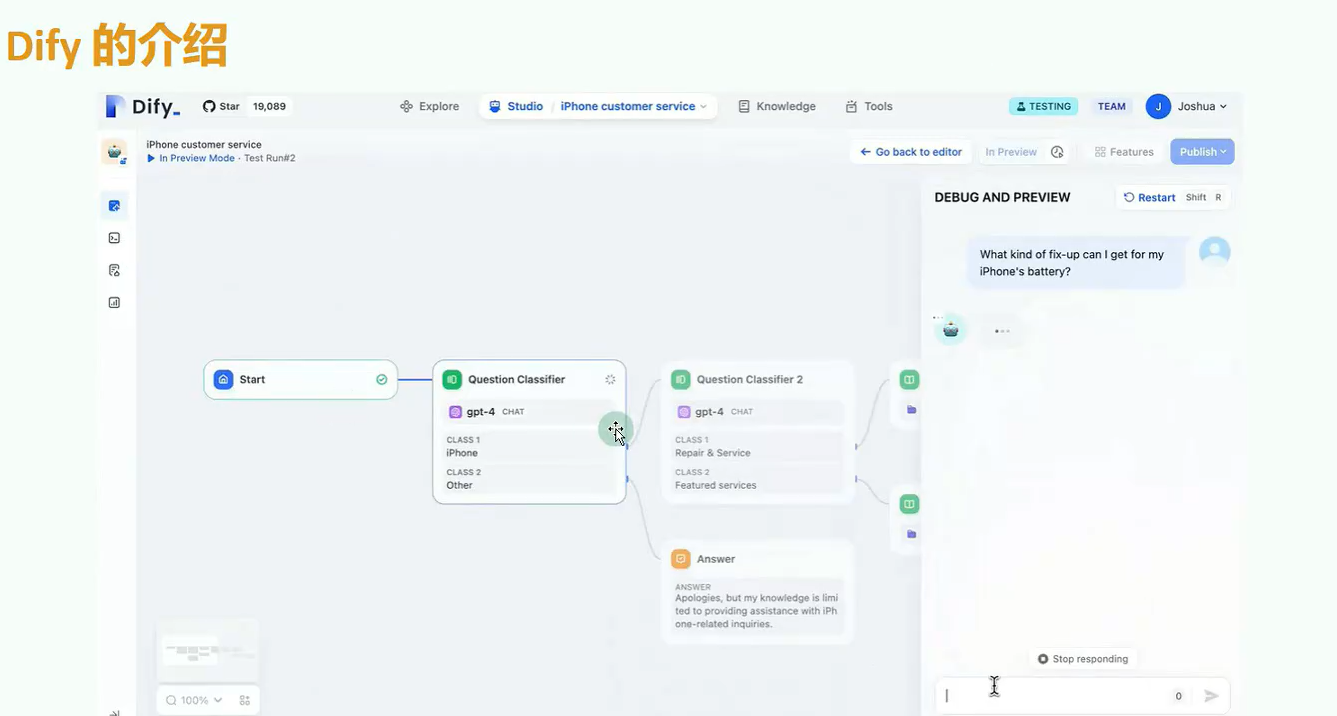Select the Question Classifier 2 node

click(758, 431)
